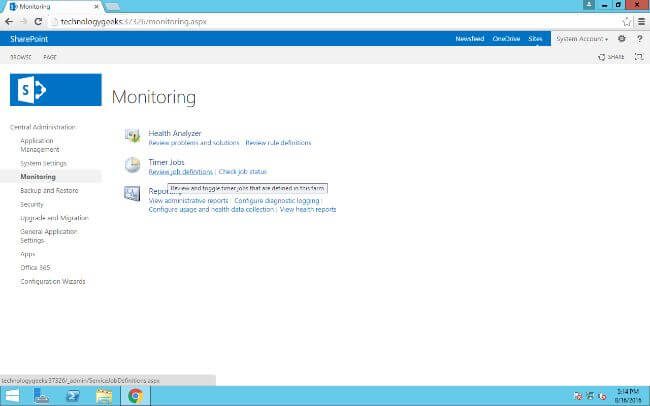Click the SharePoint brand text
650x406 pixels.
[x=29, y=39]
